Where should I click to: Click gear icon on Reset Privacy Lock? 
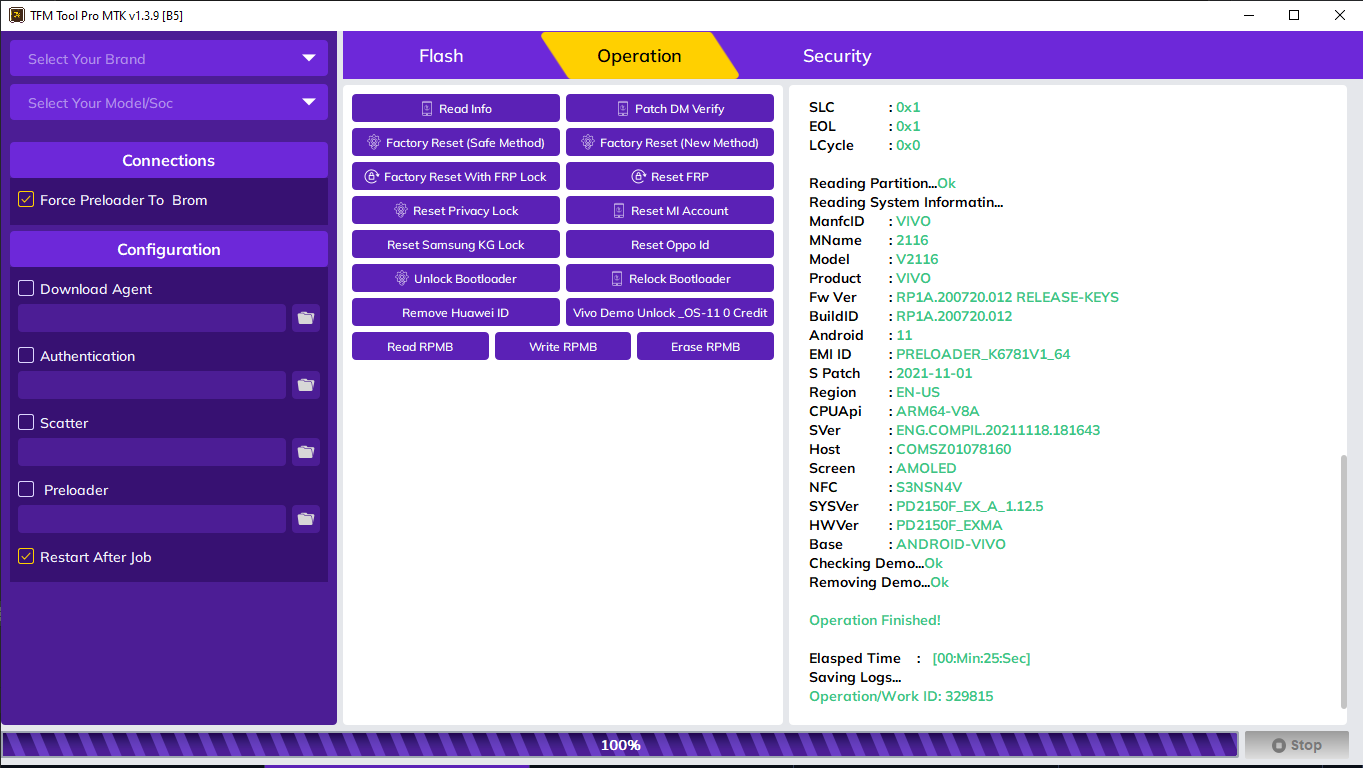[x=401, y=211]
